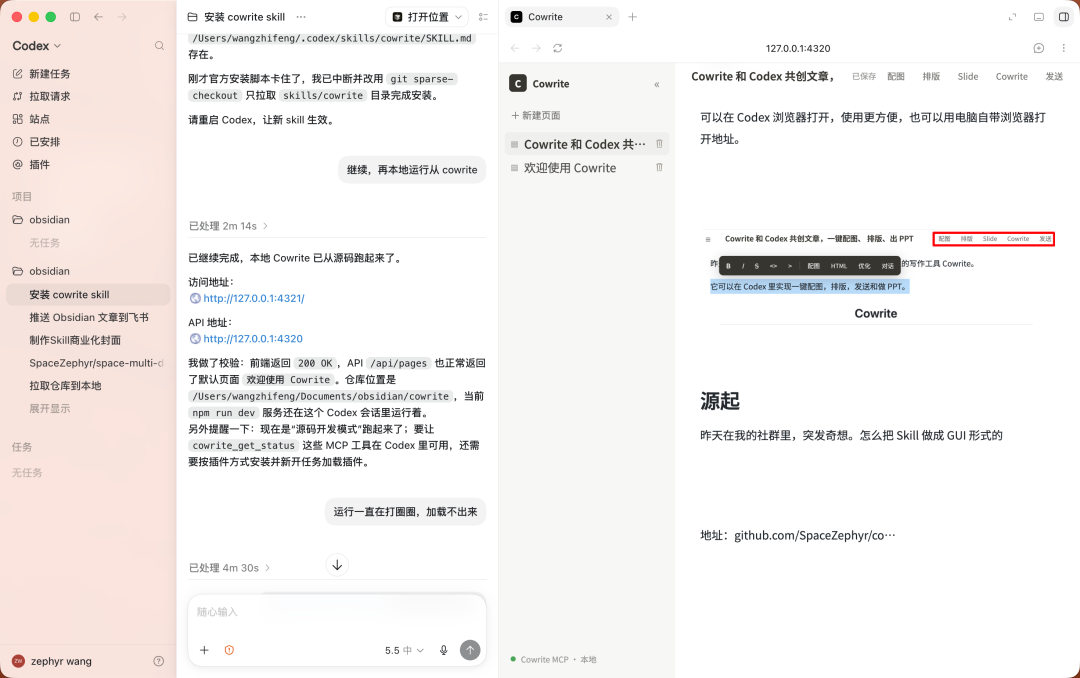Screen dimensions: 1080x678
Task: Start voice input with the microphone icon
Action: pos(444,650)
